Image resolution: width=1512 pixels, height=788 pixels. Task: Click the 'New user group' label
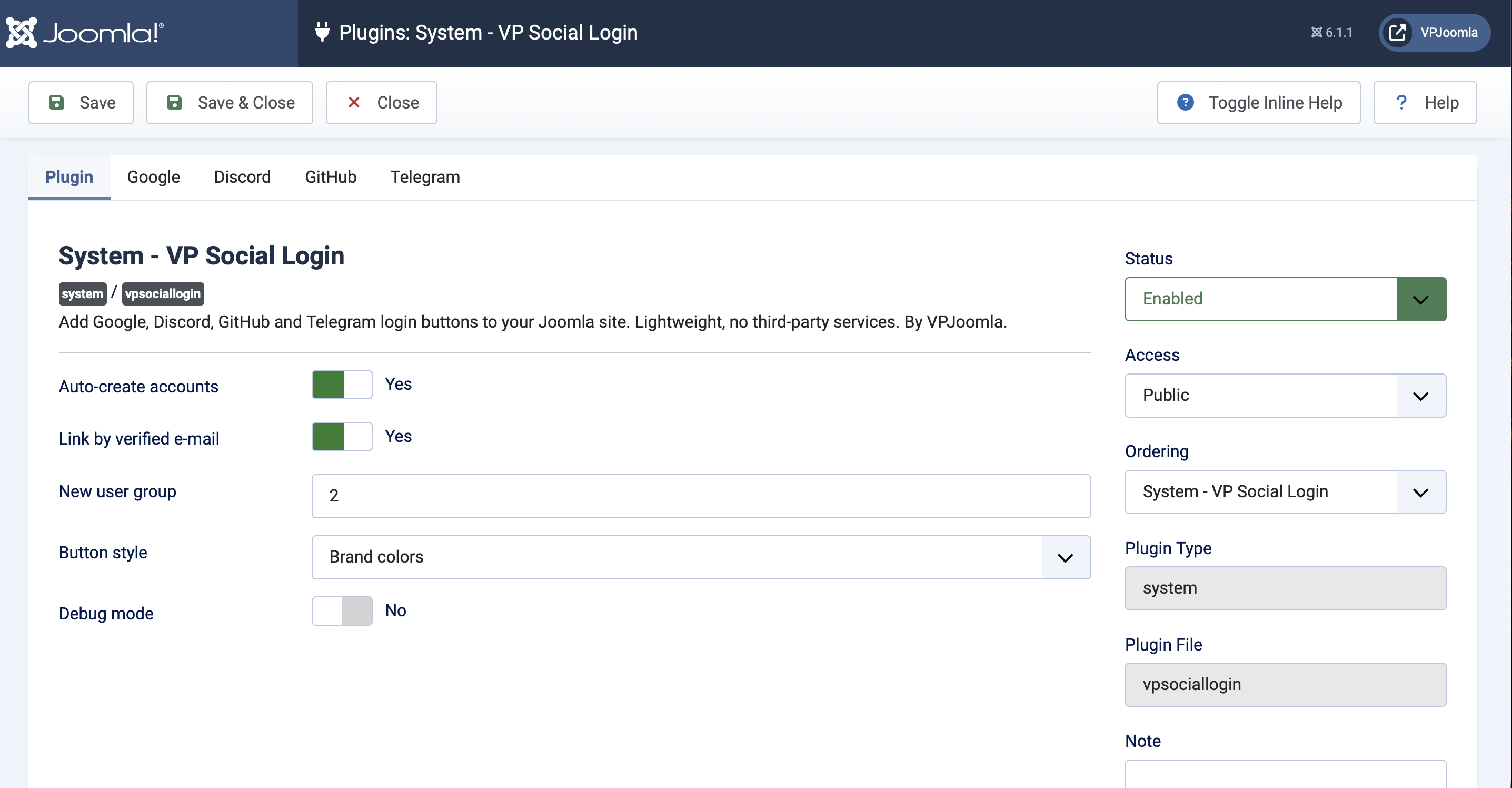pyautogui.click(x=117, y=491)
